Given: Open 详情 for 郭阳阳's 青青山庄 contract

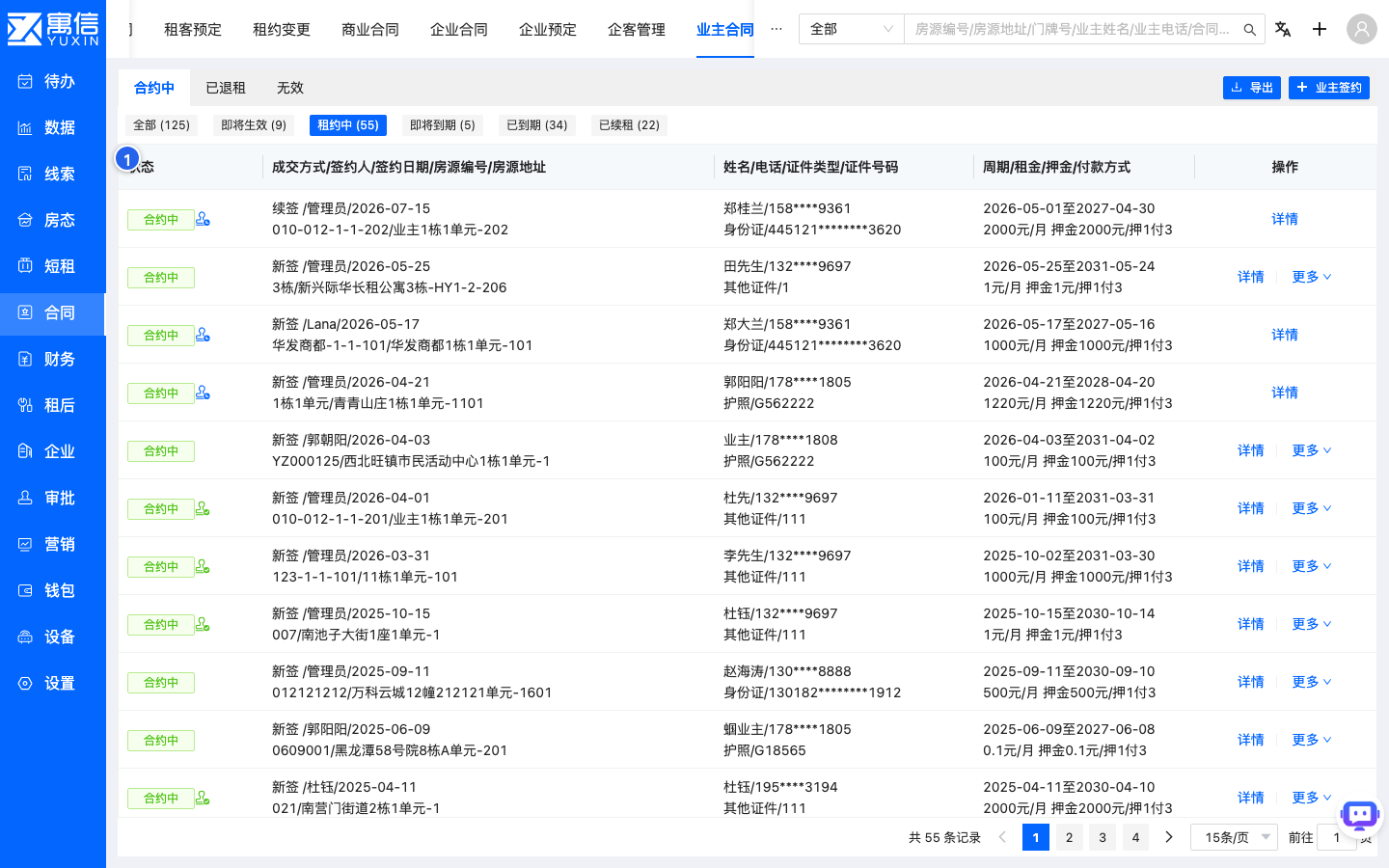Looking at the screenshot, I should tap(1285, 393).
